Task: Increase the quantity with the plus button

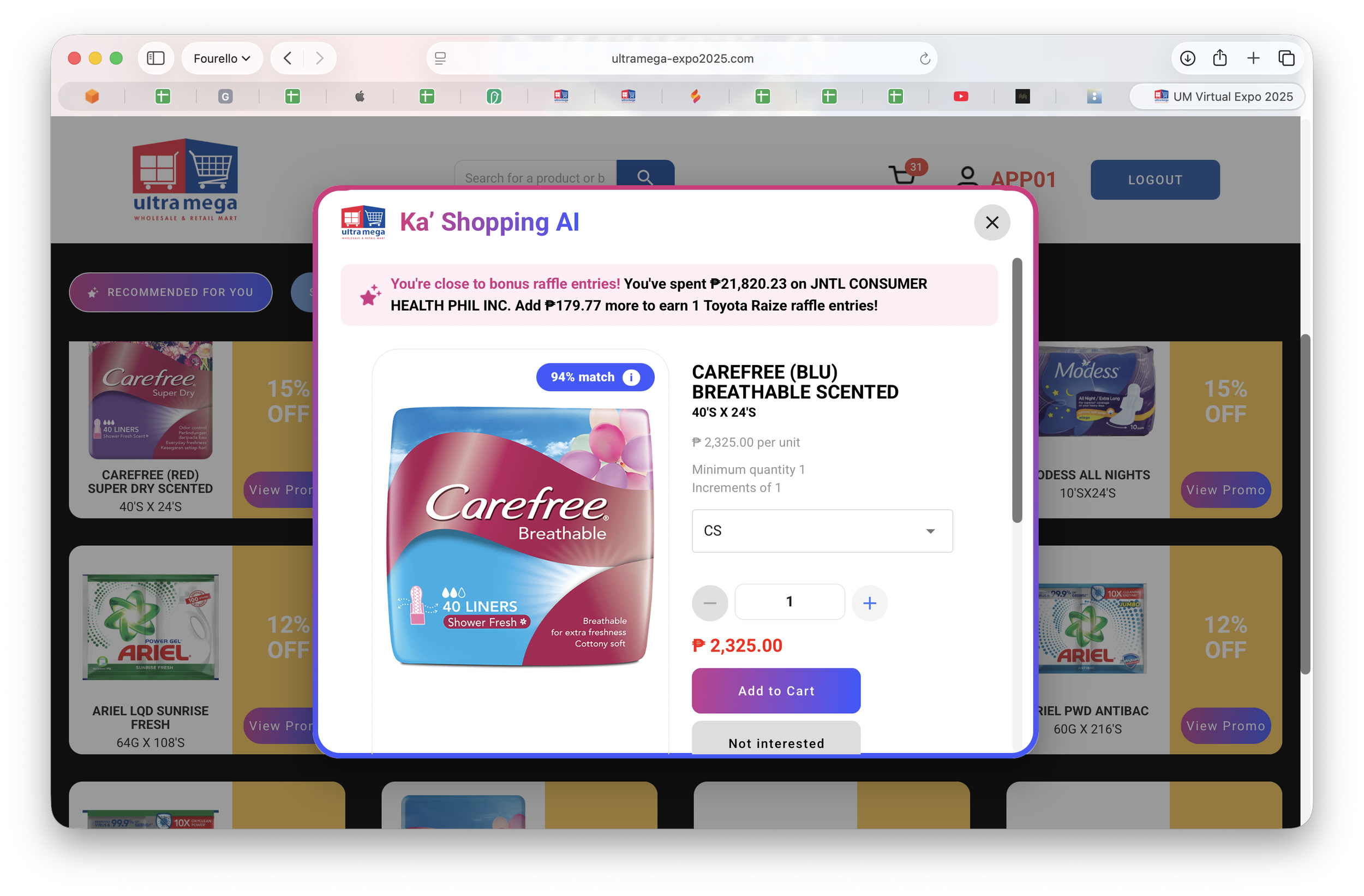Action: tap(869, 602)
